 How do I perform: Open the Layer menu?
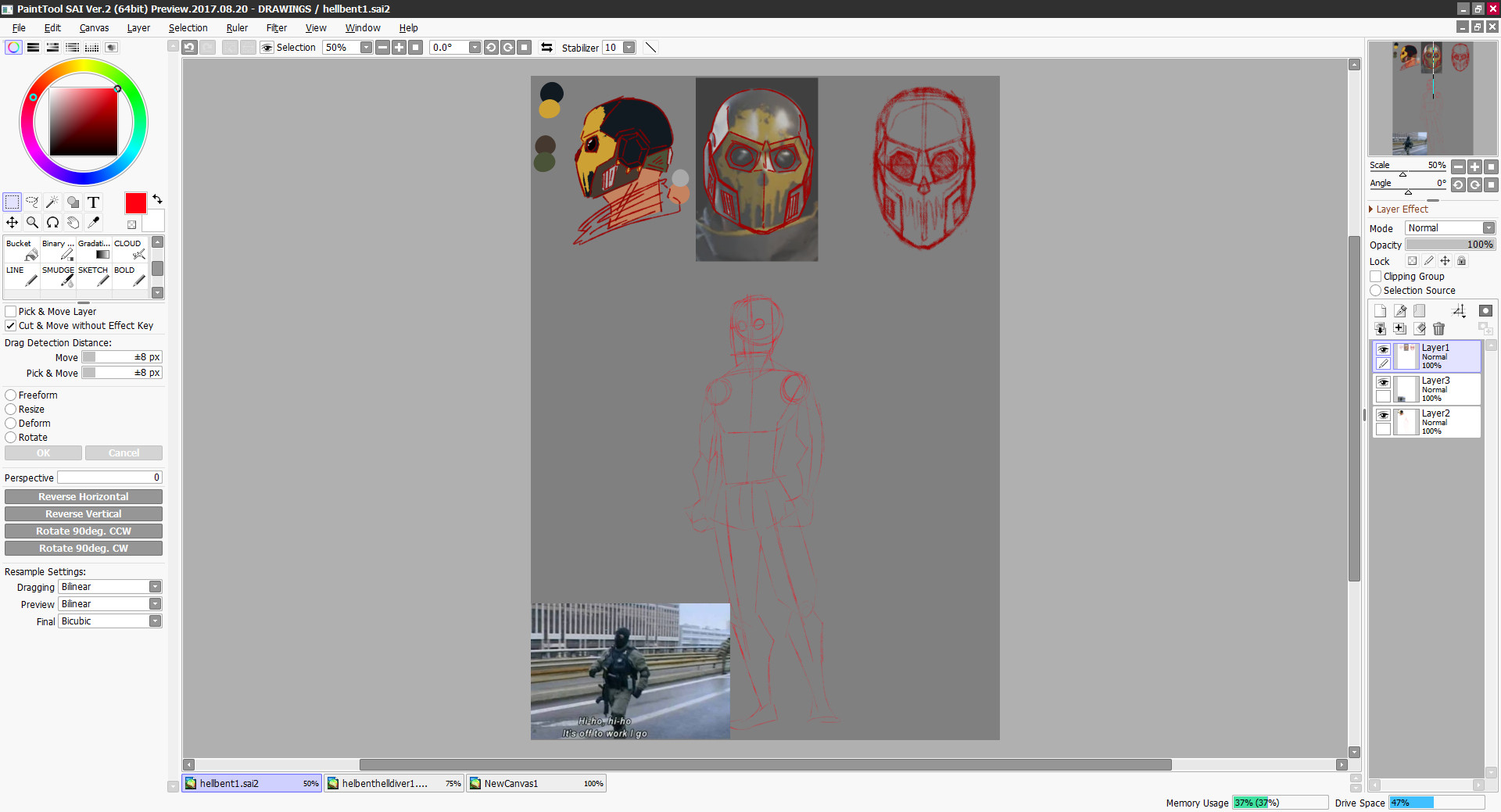click(138, 28)
